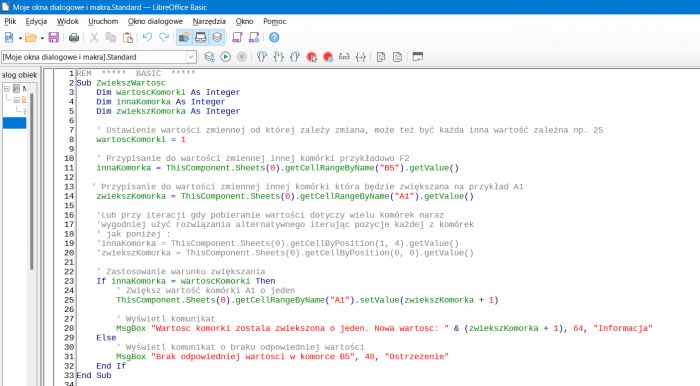Click the New document icon
Image resolution: width=700 pixels, height=386 pixels.
click(9, 37)
